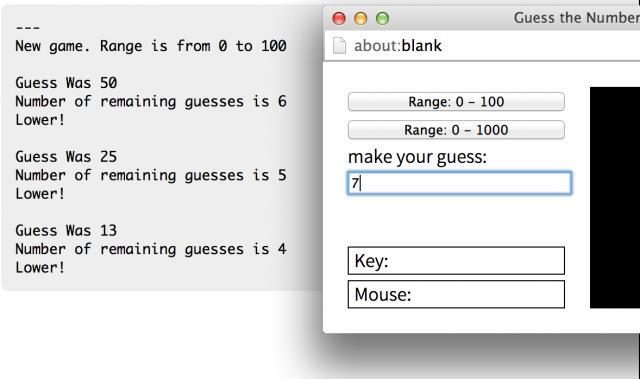This screenshot has height=379, width=640.
Task: Zoom window using the green button
Action: click(382, 18)
